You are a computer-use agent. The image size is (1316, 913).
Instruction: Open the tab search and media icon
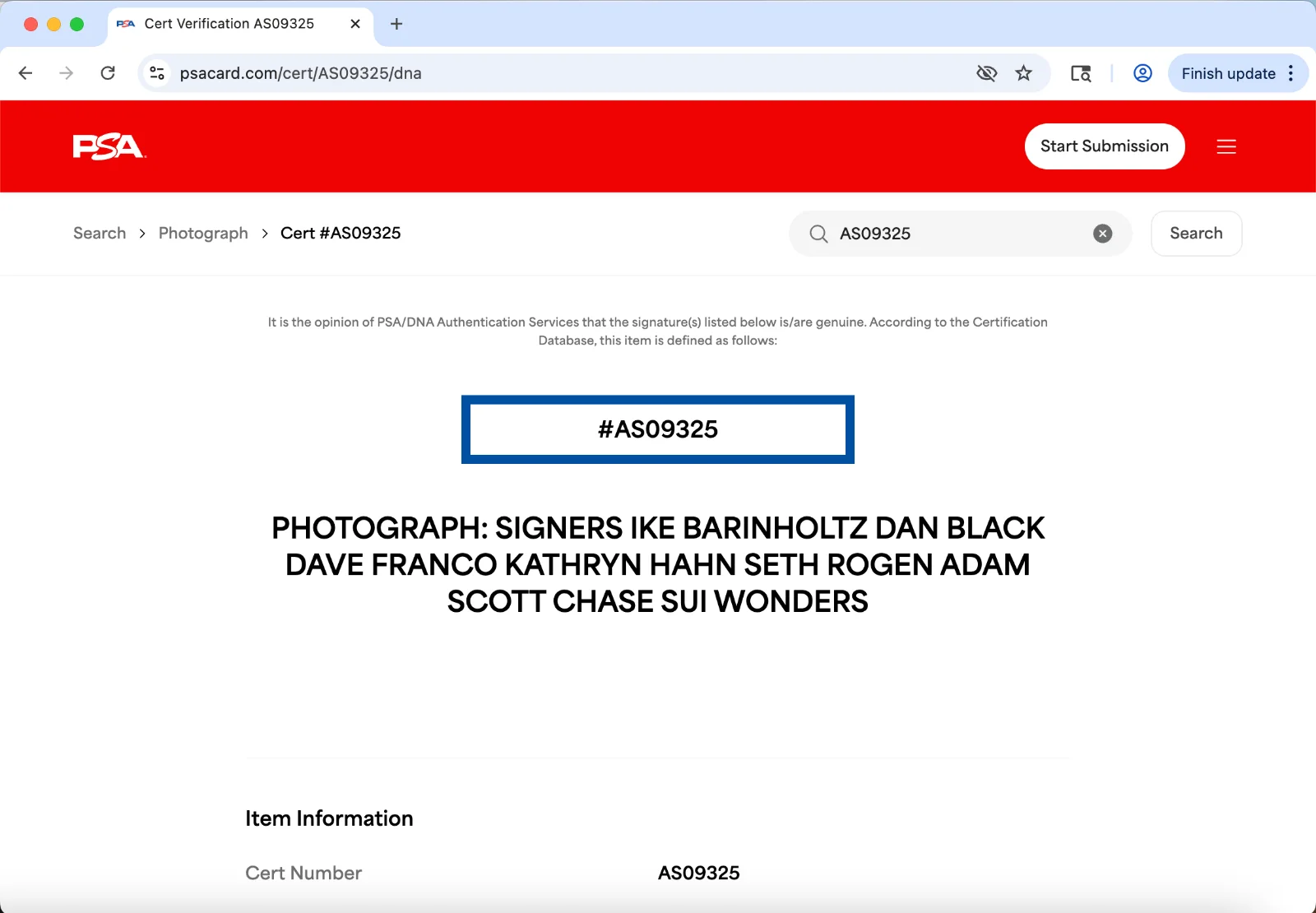pos(1081,73)
